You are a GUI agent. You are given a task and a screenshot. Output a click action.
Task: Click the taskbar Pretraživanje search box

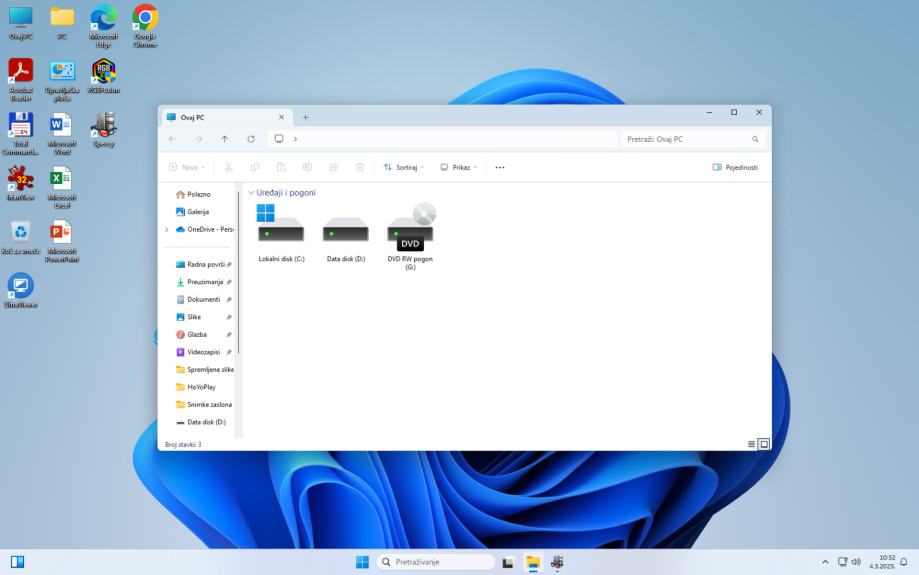click(435, 562)
